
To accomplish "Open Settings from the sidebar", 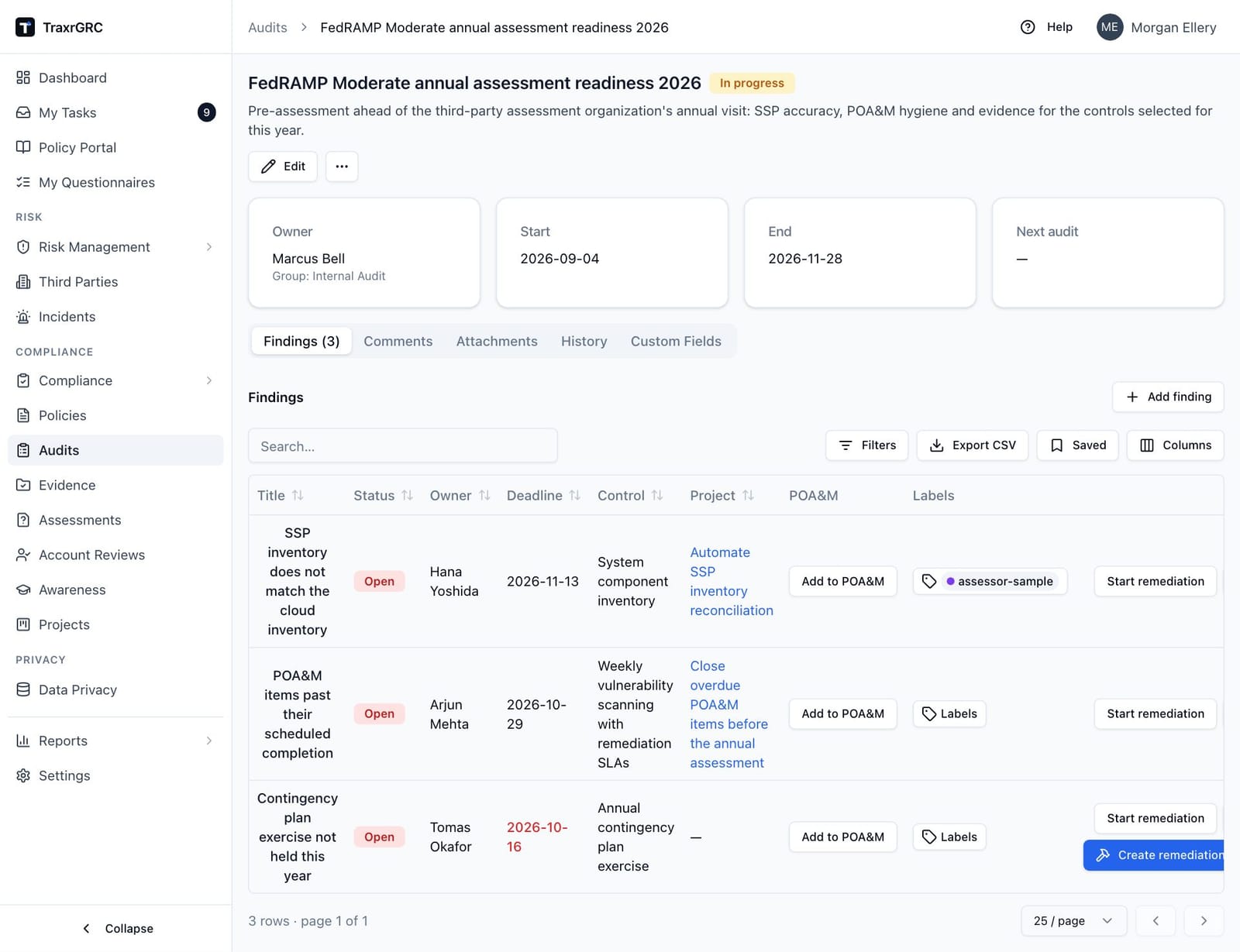I will (115, 775).
